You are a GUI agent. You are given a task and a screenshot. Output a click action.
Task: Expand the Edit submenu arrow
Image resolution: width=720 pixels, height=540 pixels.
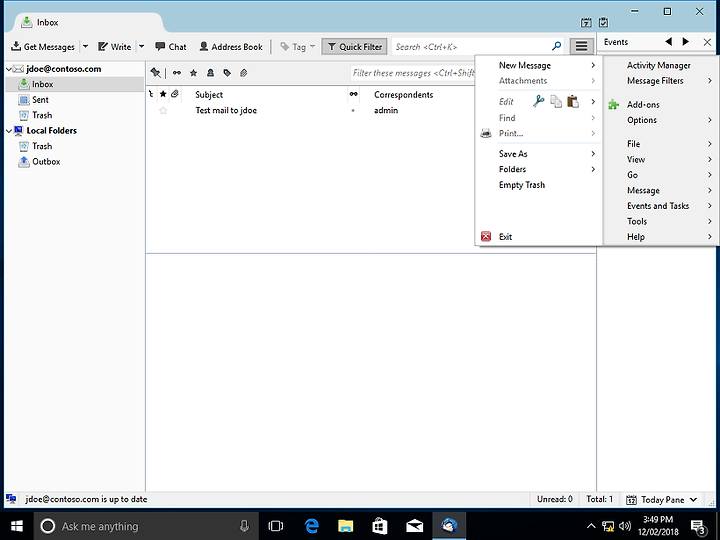pyautogui.click(x=593, y=101)
